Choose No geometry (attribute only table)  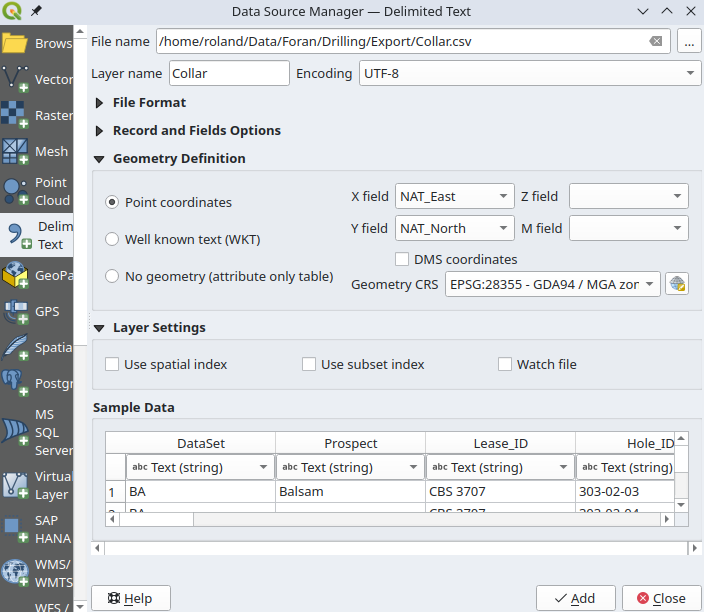[x=112, y=276]
